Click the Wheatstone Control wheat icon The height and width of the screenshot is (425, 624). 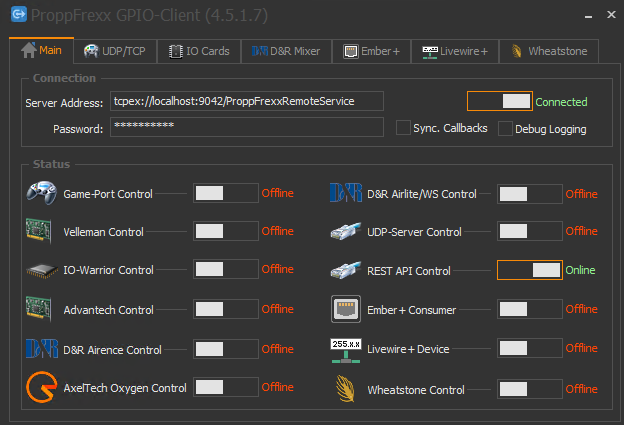click(x=345, y=388)
